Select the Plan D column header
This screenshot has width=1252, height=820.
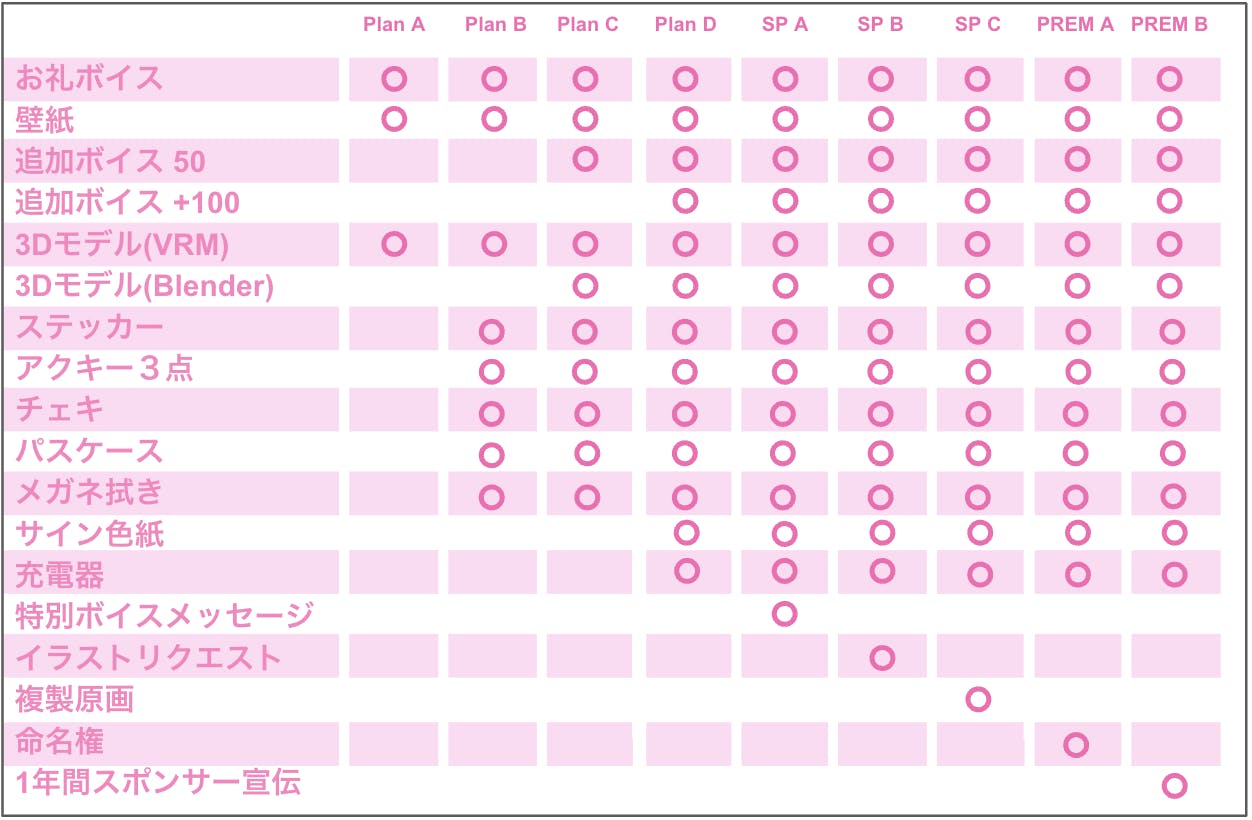(x=686, y=25)
